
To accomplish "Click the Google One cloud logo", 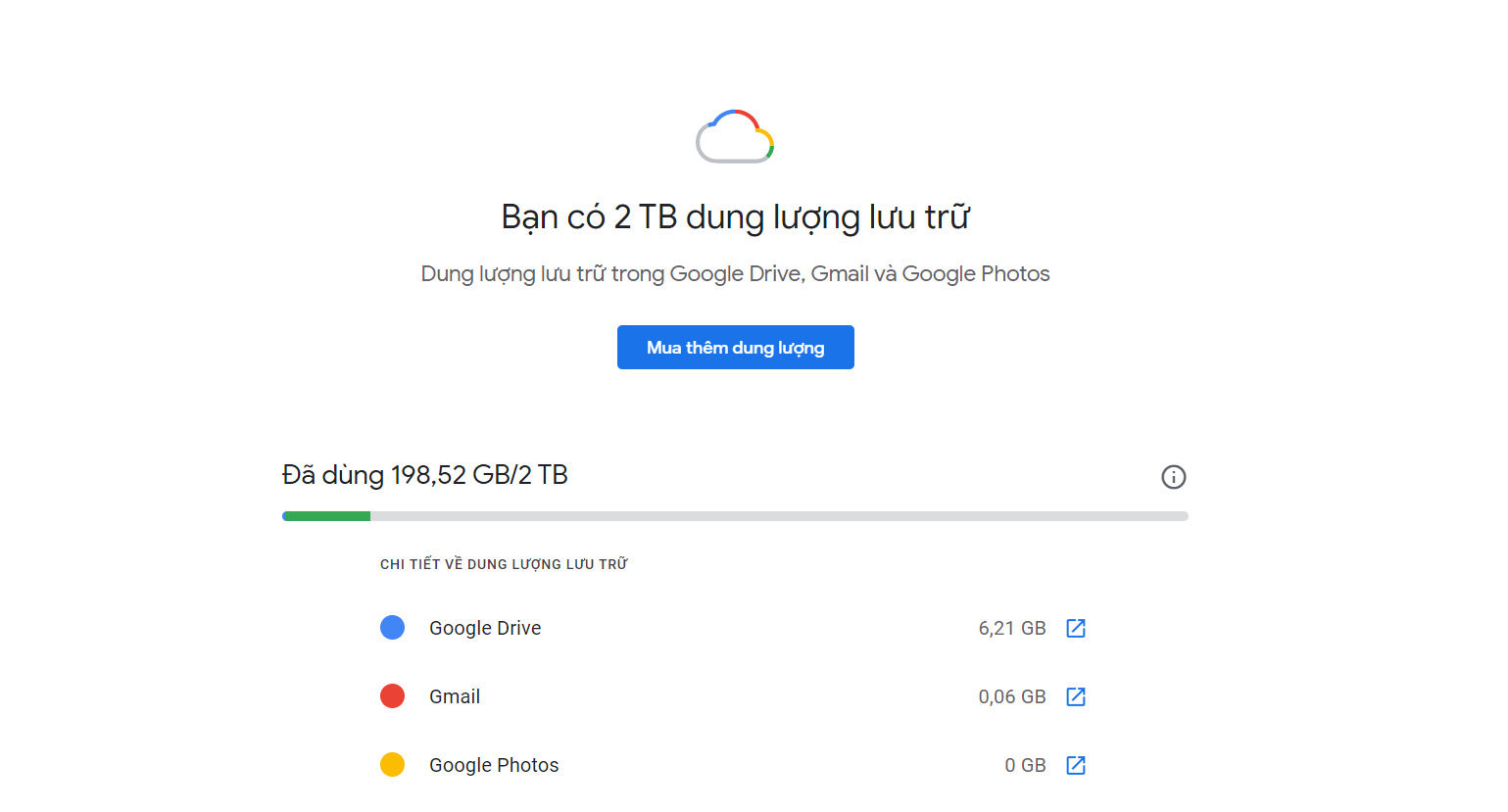I will (735, 136).
